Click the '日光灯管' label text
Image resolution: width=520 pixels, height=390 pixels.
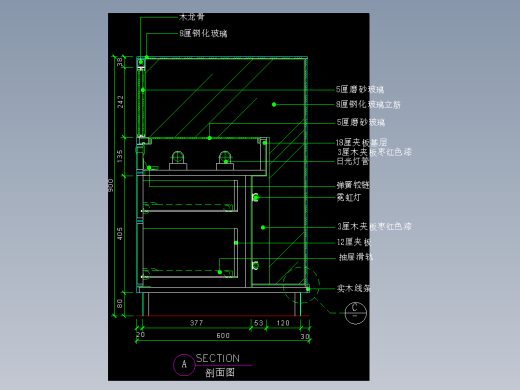click(353, 161)
